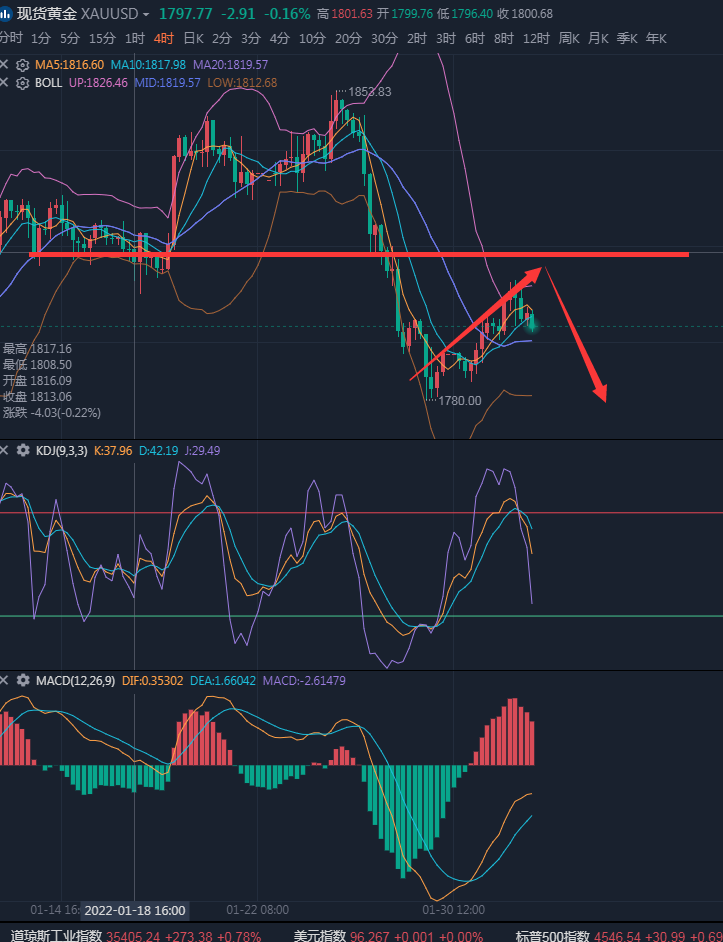Image resolution: width=723 pixels, height=942 pixels.
Task: Remove the KDJ indicator with its X icon
Action: click(x=5, y=451)
